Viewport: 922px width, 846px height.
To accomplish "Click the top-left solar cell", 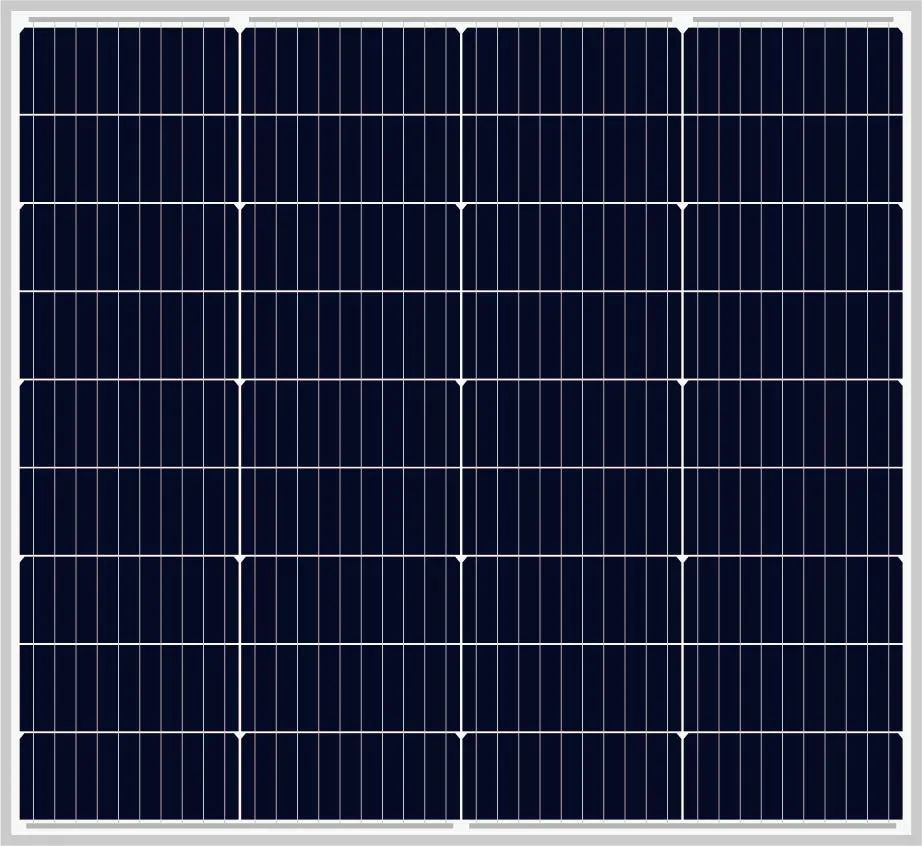I will coord(129,71).
